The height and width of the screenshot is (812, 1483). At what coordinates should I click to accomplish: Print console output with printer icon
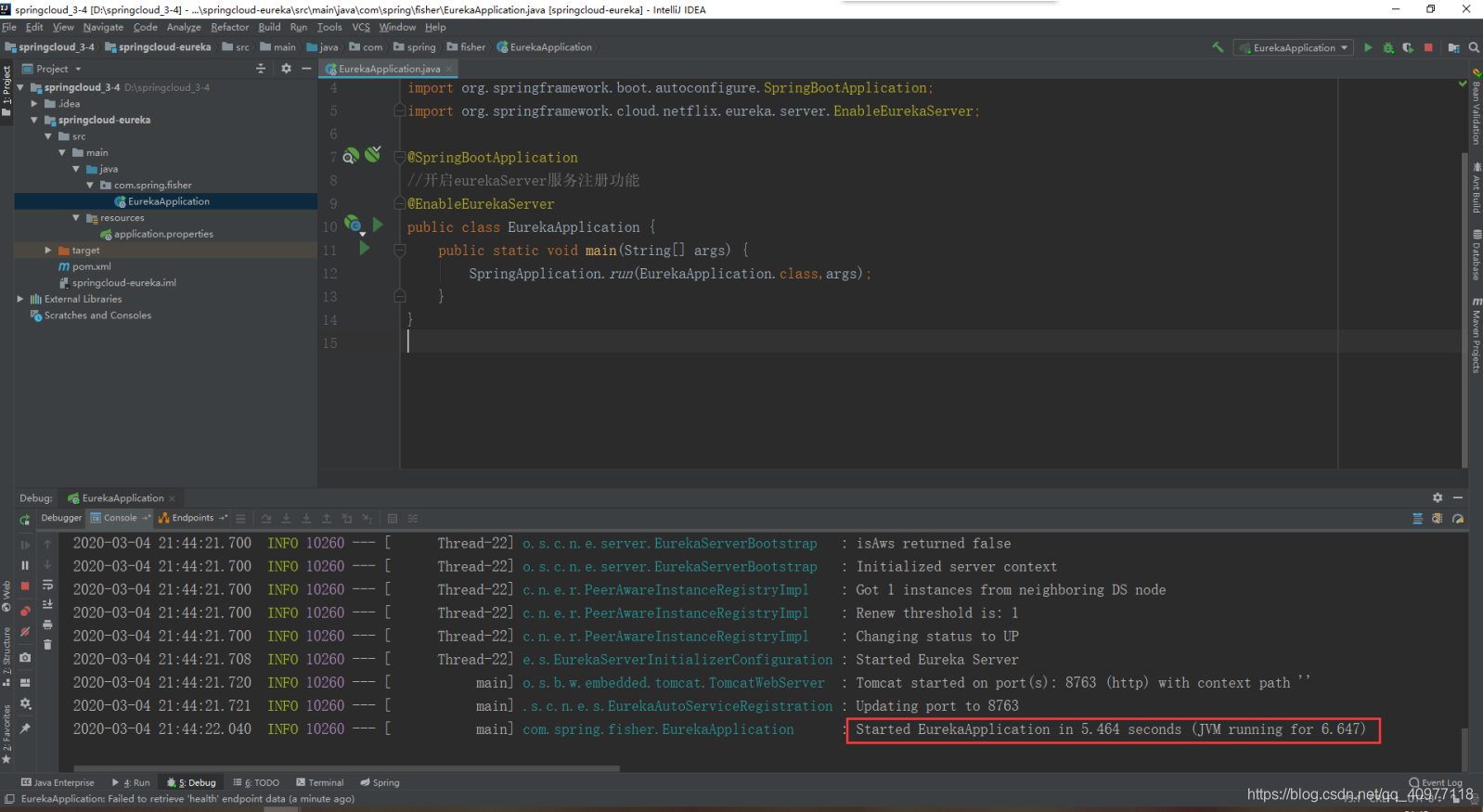47,625
